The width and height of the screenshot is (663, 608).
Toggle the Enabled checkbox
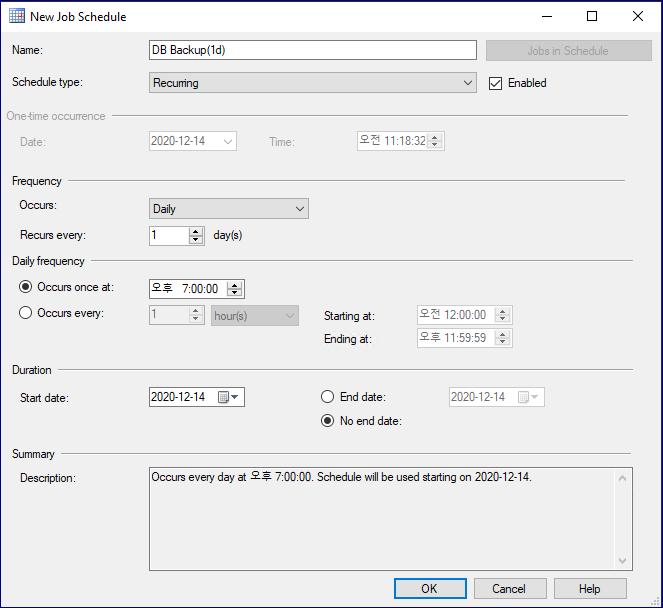tap(495, 83)
